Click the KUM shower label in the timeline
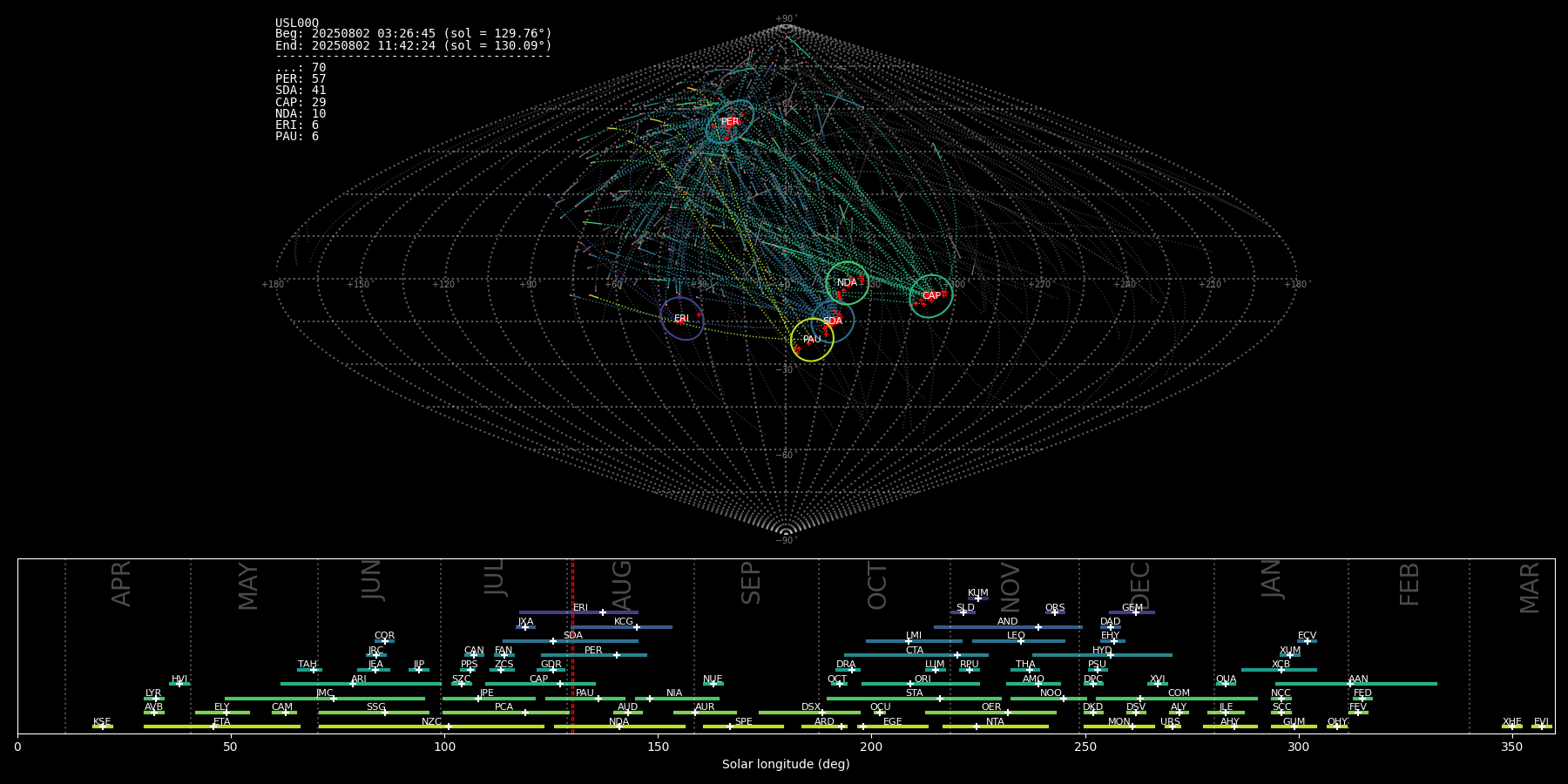Image resolution: width=1568 pixels, height=784 pixels. [x=978, y=593]
